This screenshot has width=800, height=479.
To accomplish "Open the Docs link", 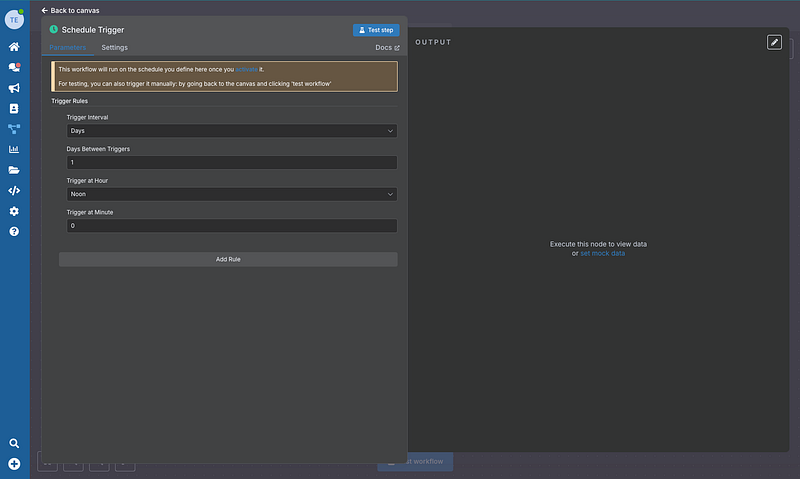I will (387, 48).
